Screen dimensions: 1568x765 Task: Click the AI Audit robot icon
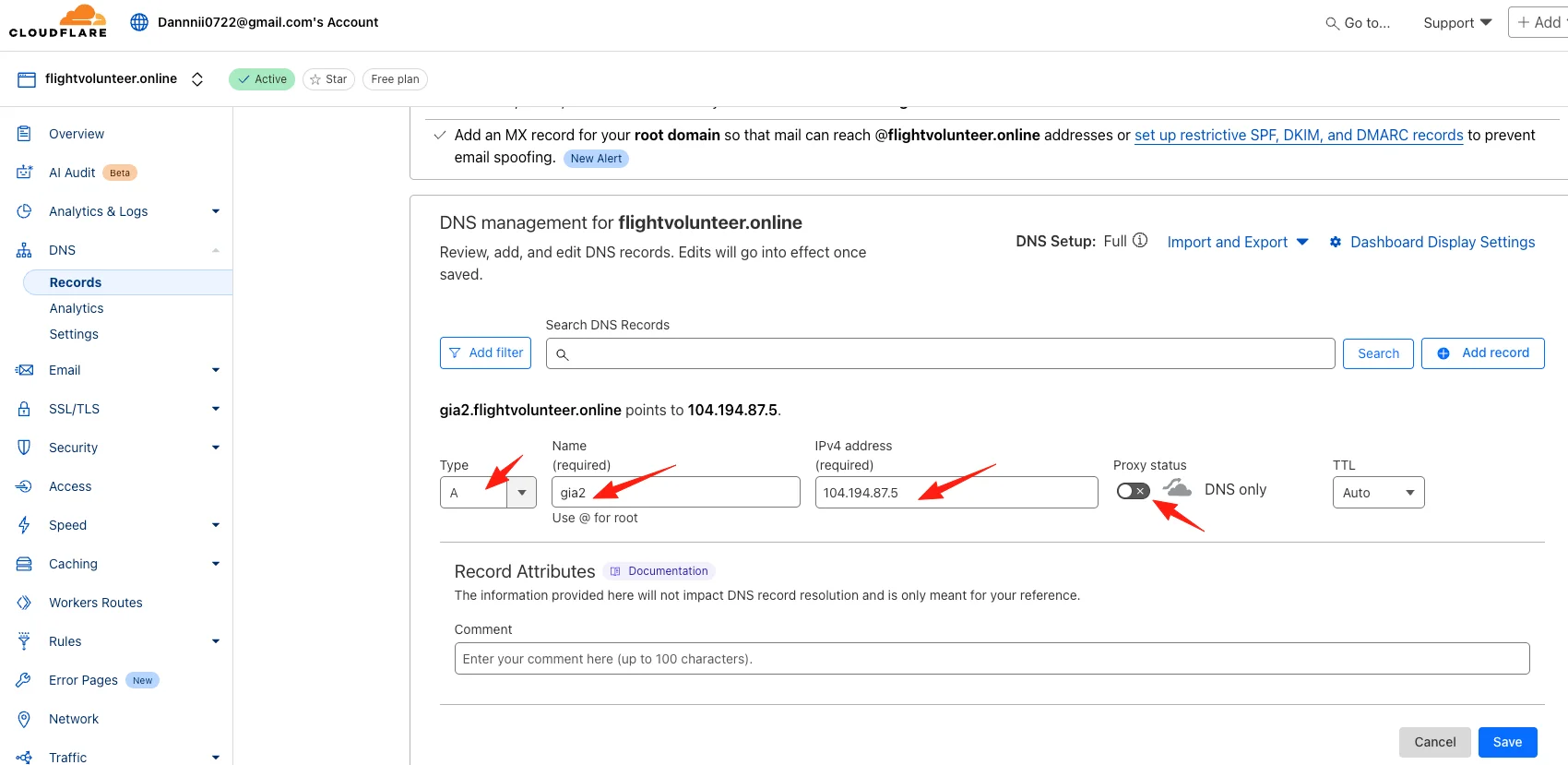click(25, 173)
